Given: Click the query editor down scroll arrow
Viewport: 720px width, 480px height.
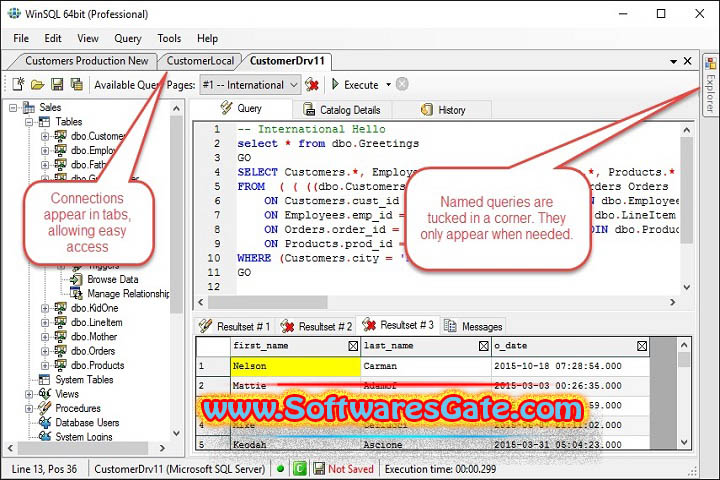Looking at the screenshot, I should (687, 288).
